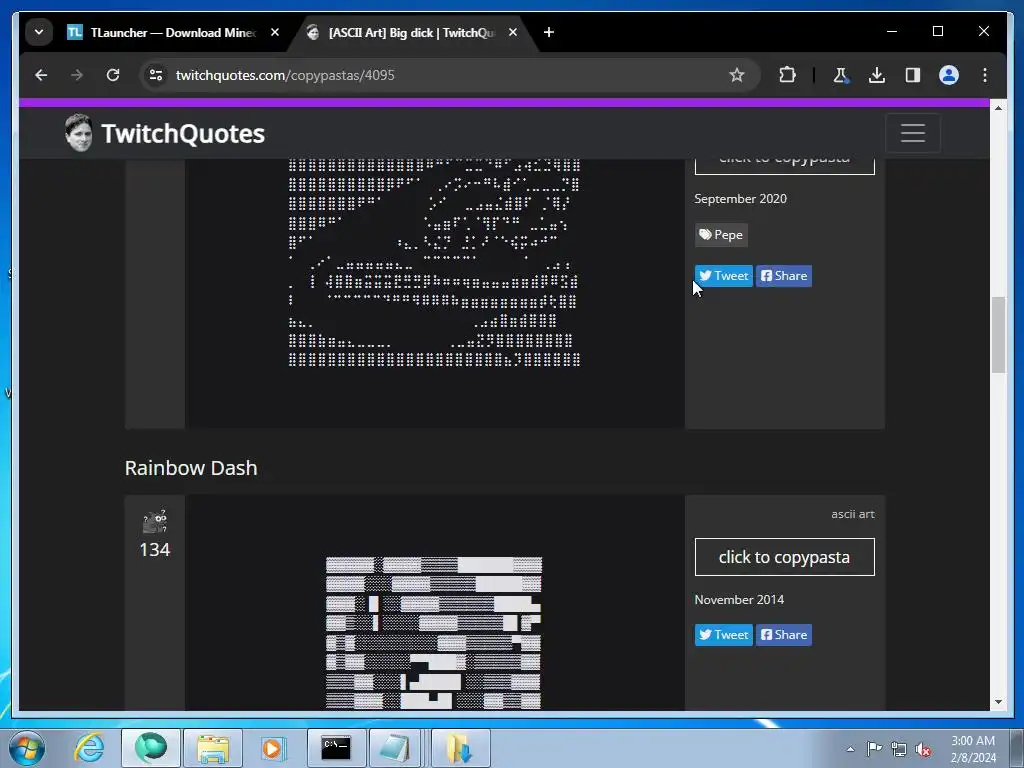Click the partially hidden copypasta button at top
Viewport: 1024px width, 768px height.
tap(784, 166)
